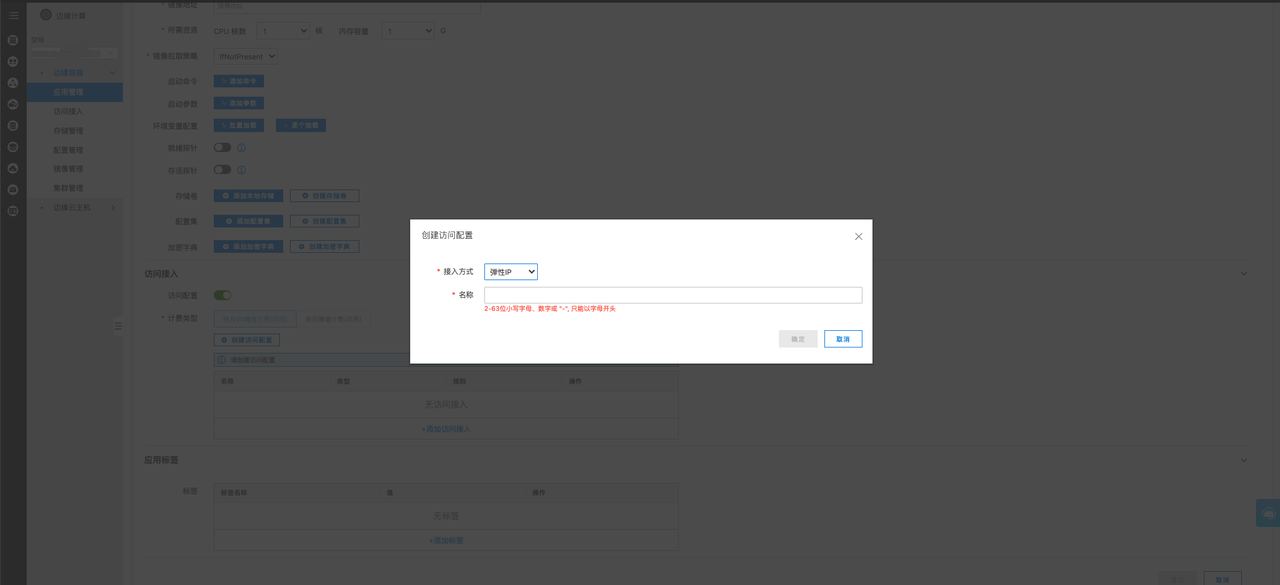Click the +添加标签 link
Image resolution: width=1280 pixels, height=585 pixels.
coord(446,541)
